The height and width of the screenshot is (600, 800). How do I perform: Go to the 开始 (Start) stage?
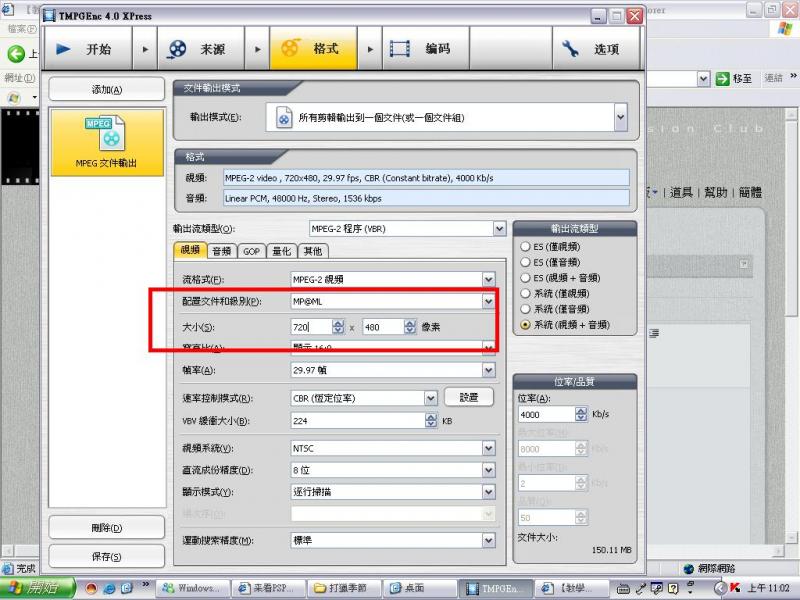tap(89, 48)
